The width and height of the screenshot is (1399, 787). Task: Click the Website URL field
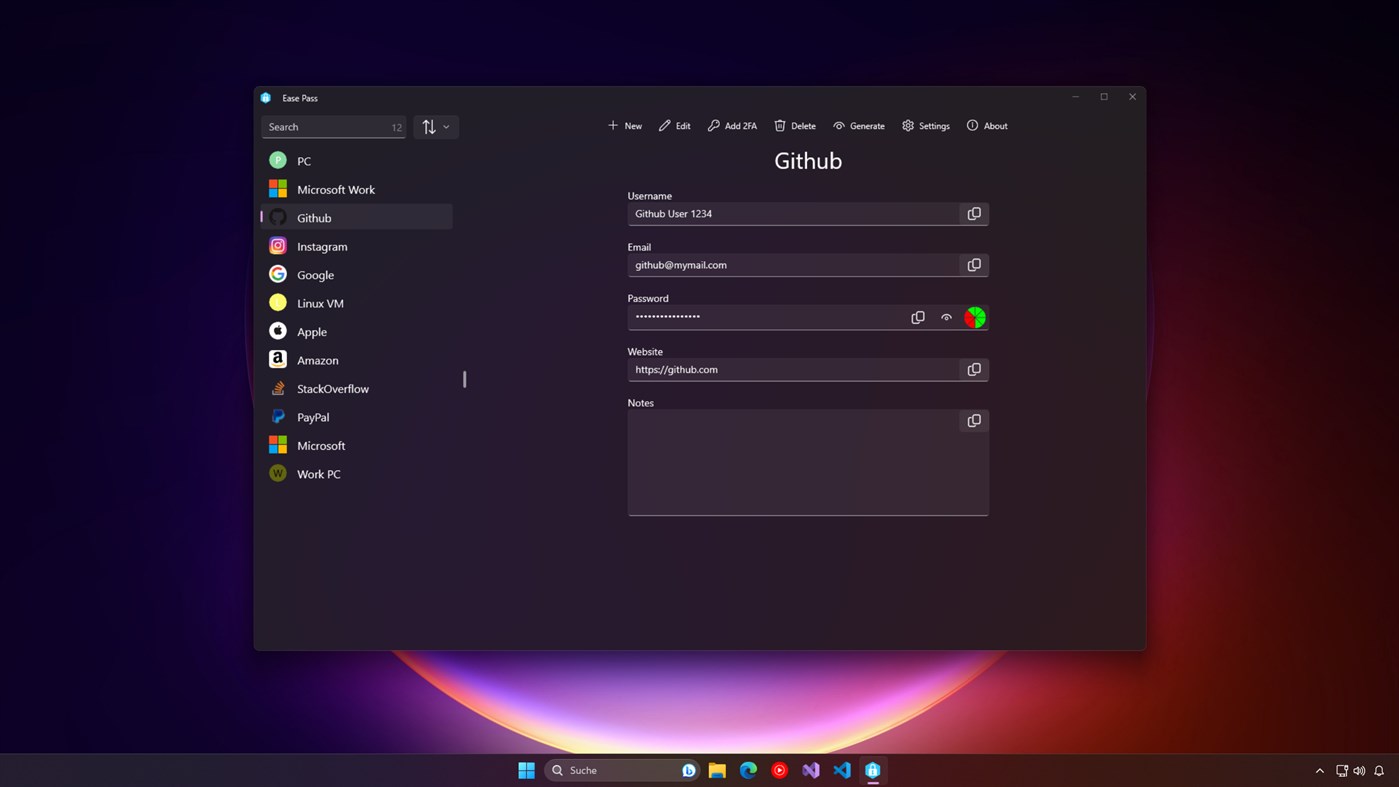click(793, 370)
